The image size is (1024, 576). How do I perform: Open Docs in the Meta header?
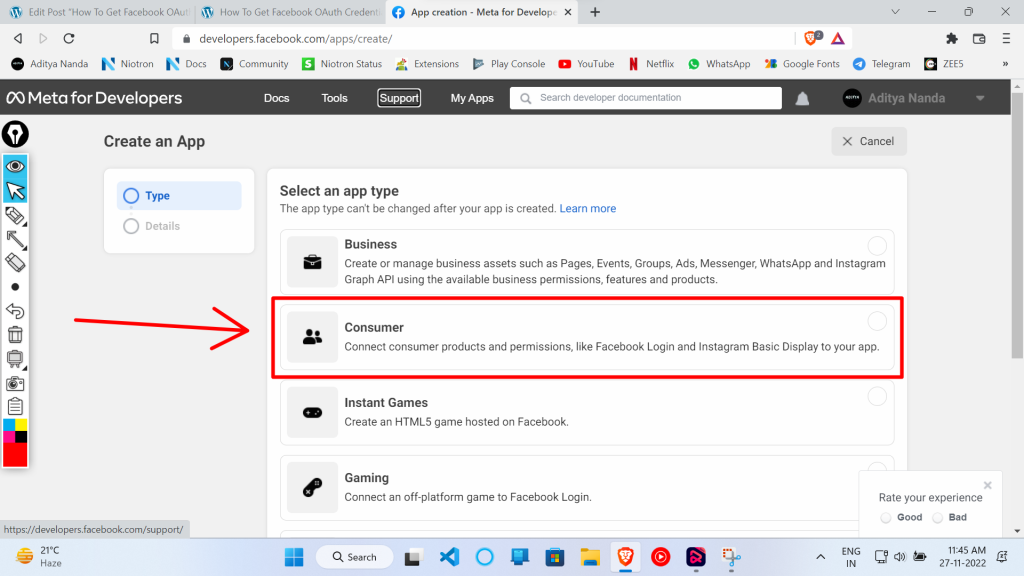276,98
